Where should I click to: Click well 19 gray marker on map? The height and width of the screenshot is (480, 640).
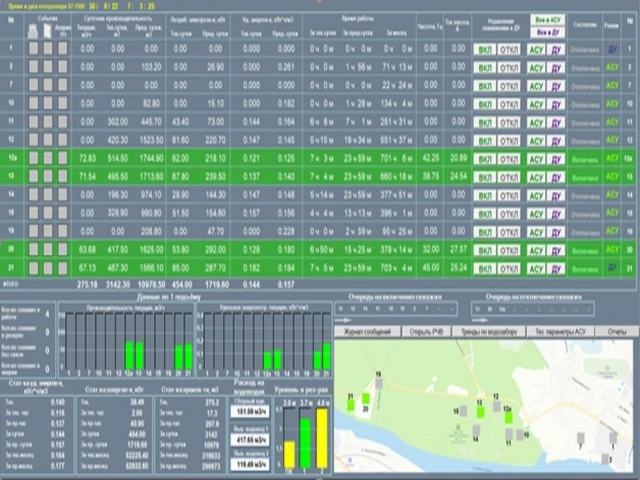click(379, 383)
